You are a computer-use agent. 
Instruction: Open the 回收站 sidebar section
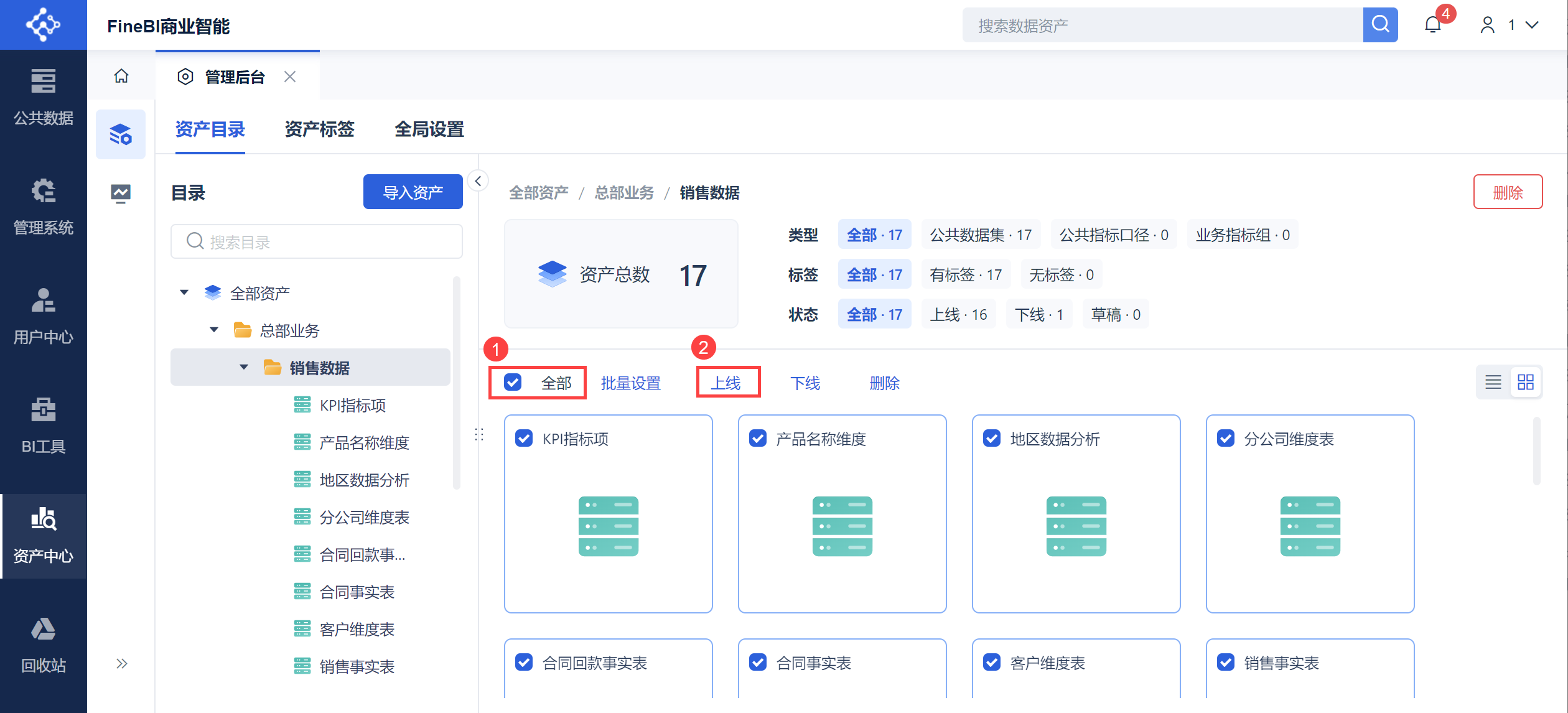[x=44, y=646]
